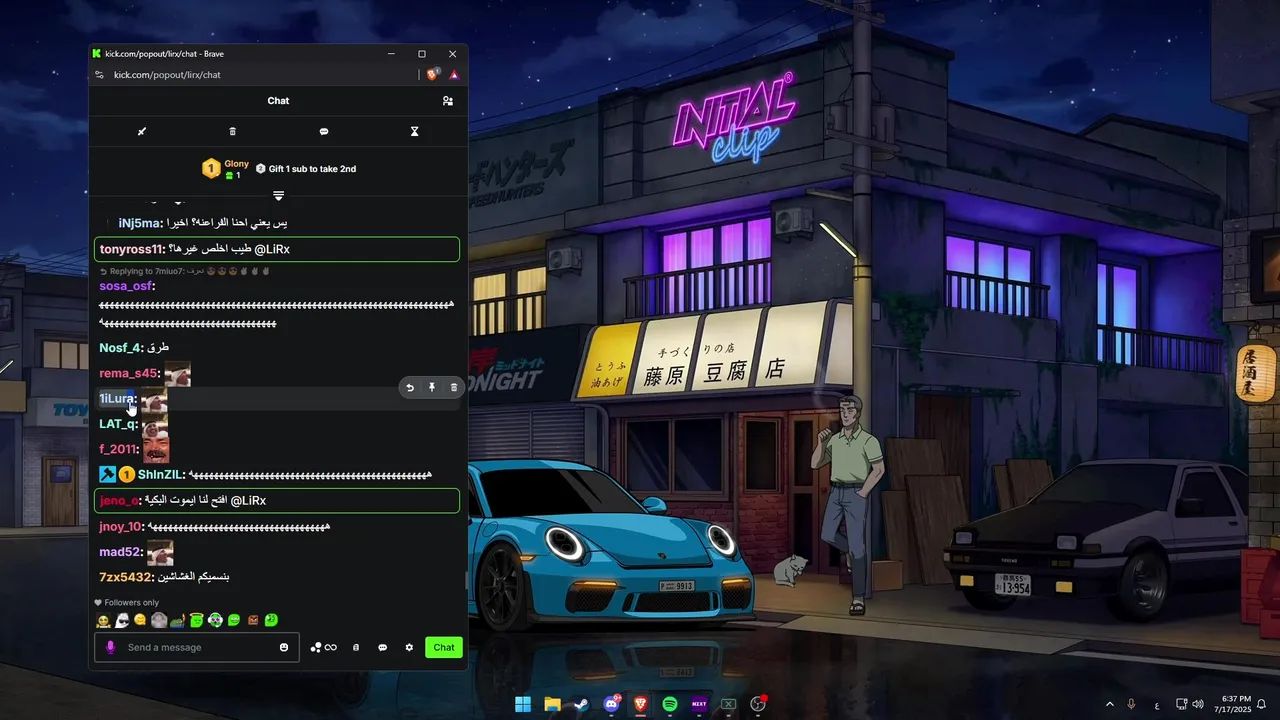1280x720 pixels.
Task: Select the kick.com/popout/lirx/chat address bar
Action: (167, 75)
